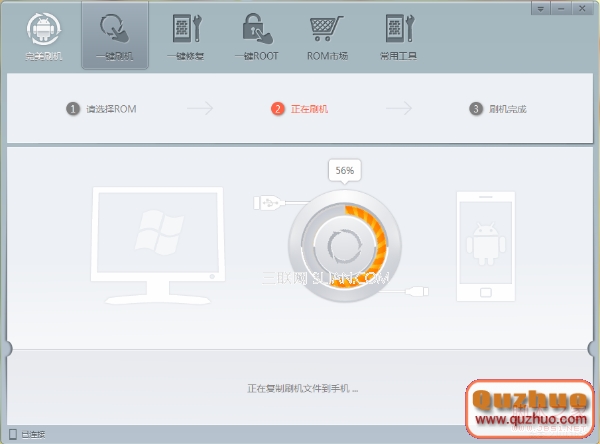
Task: Click the Windows computer monitor icon
Action: [x=158, y=245]
